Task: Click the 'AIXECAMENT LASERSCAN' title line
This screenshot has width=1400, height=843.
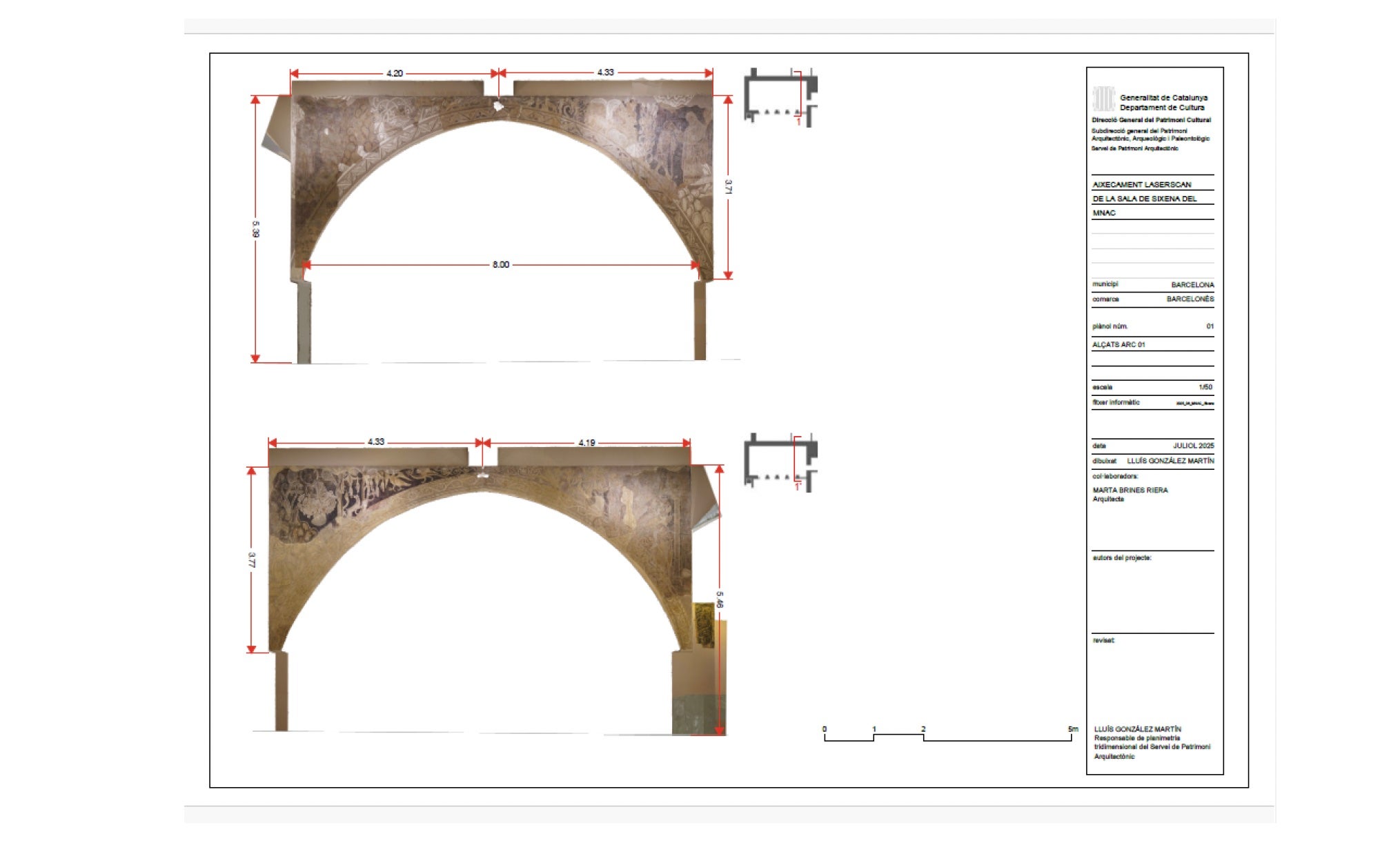Action: coord(1142,185)
